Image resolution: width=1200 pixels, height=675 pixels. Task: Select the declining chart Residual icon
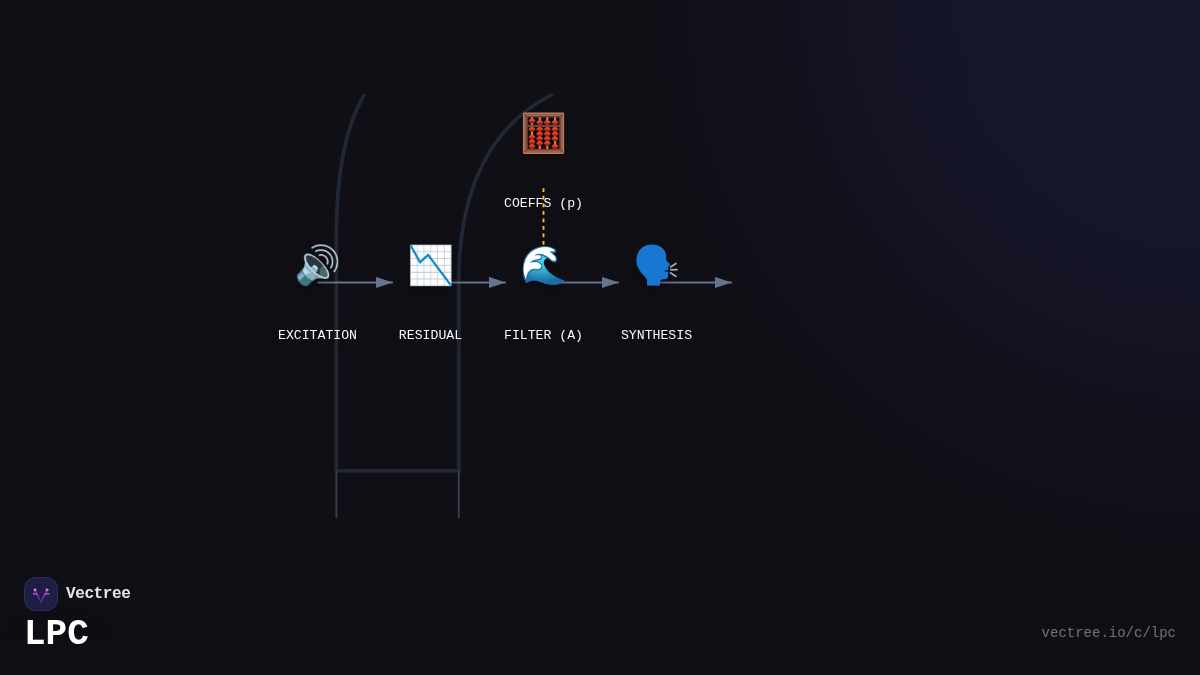[430, 265]
